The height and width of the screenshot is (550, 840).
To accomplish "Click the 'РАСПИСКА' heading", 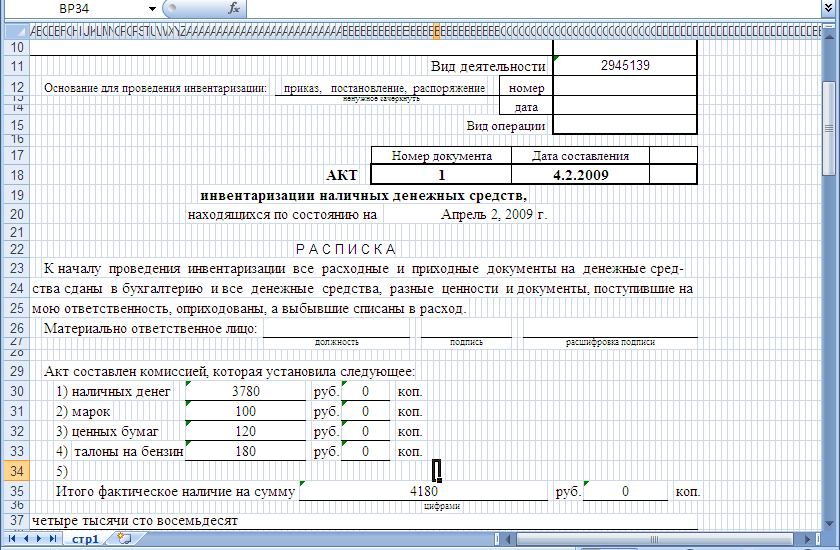I will pos(346,250).
